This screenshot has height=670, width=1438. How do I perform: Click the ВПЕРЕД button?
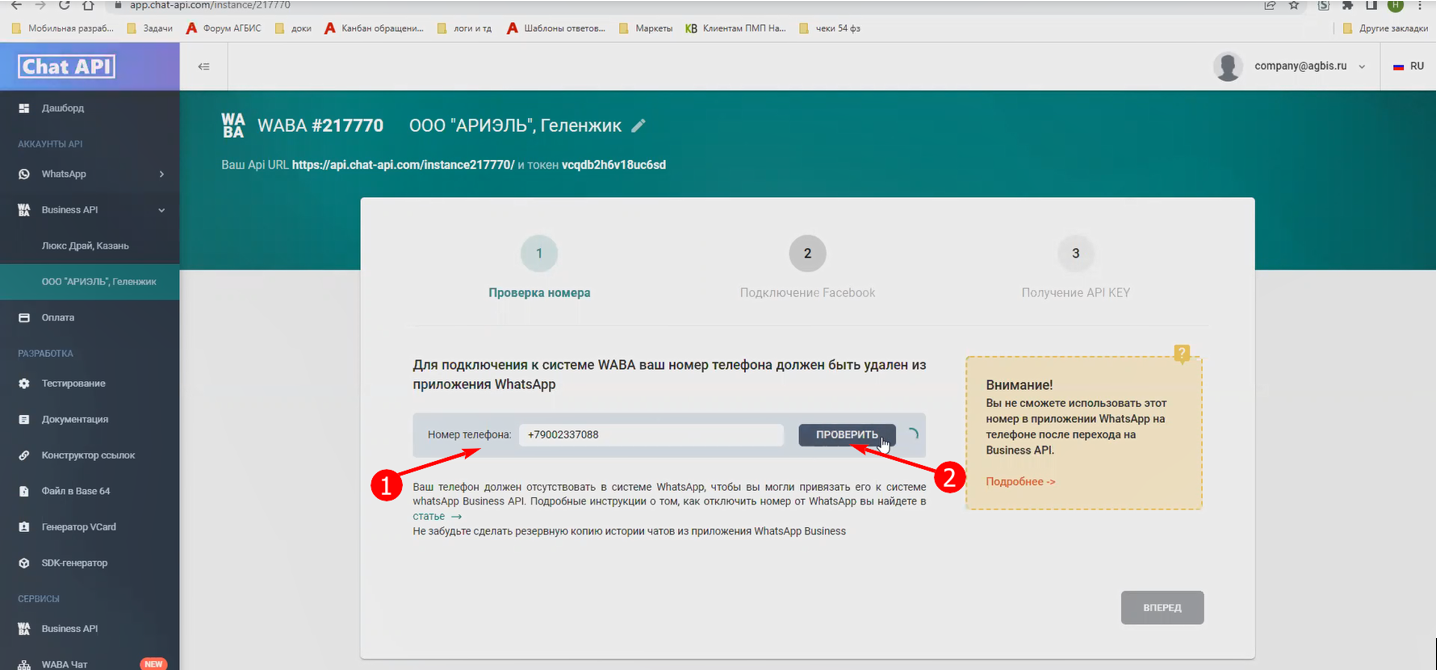point(1162,608)
